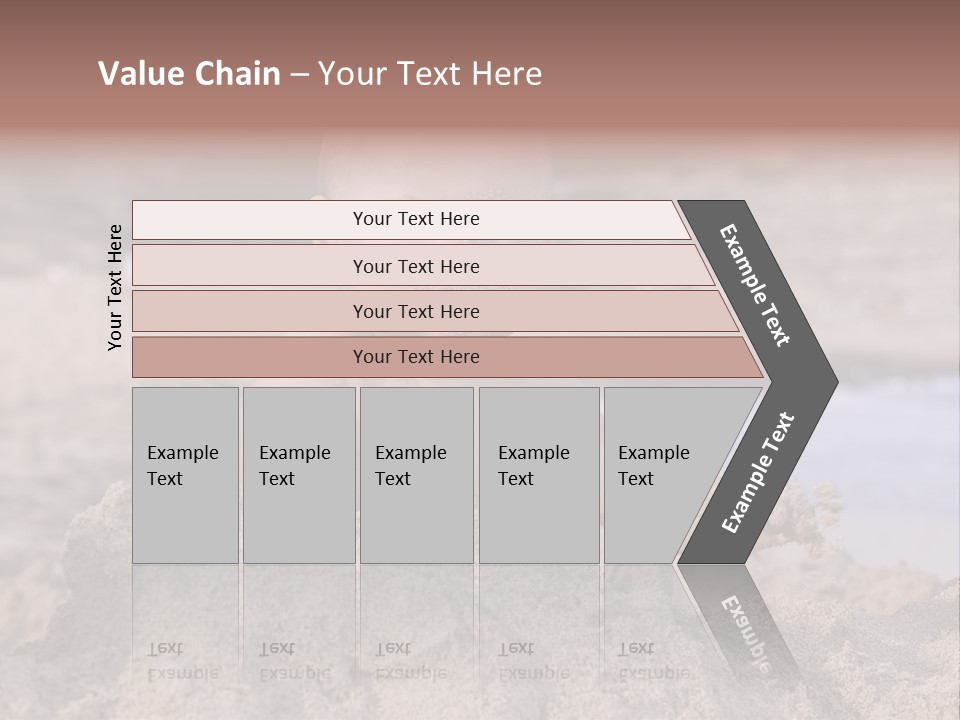Click the topmost 'Your Text Here' bar
The height and width of the screenshot is (720, 960).
(x=416, y=220)
